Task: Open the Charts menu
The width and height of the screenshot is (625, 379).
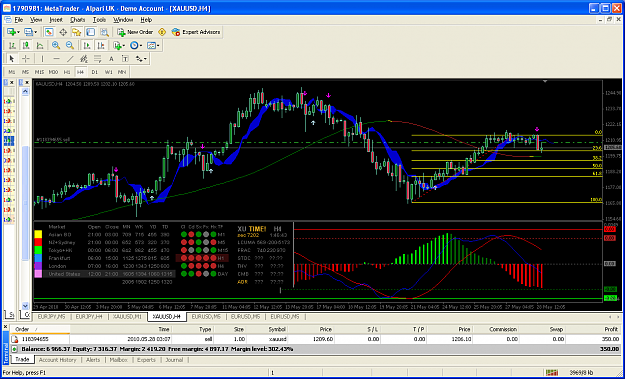Action: [x=78, y=20]
